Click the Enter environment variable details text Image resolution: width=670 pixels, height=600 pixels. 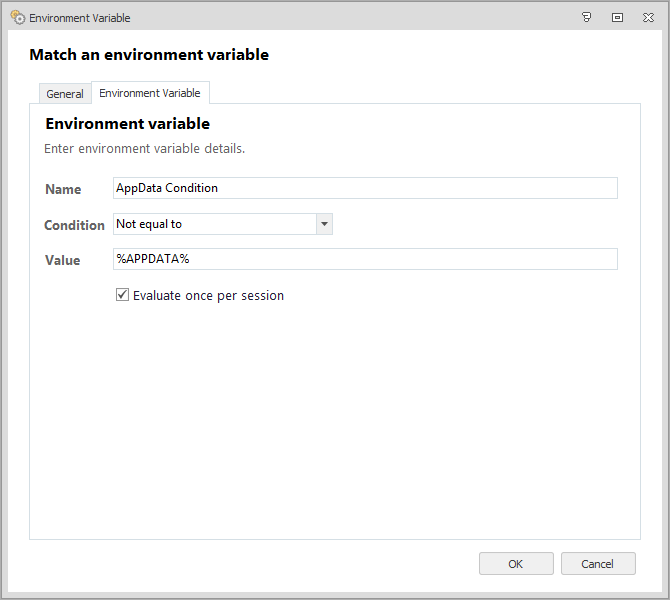[145, 149]
